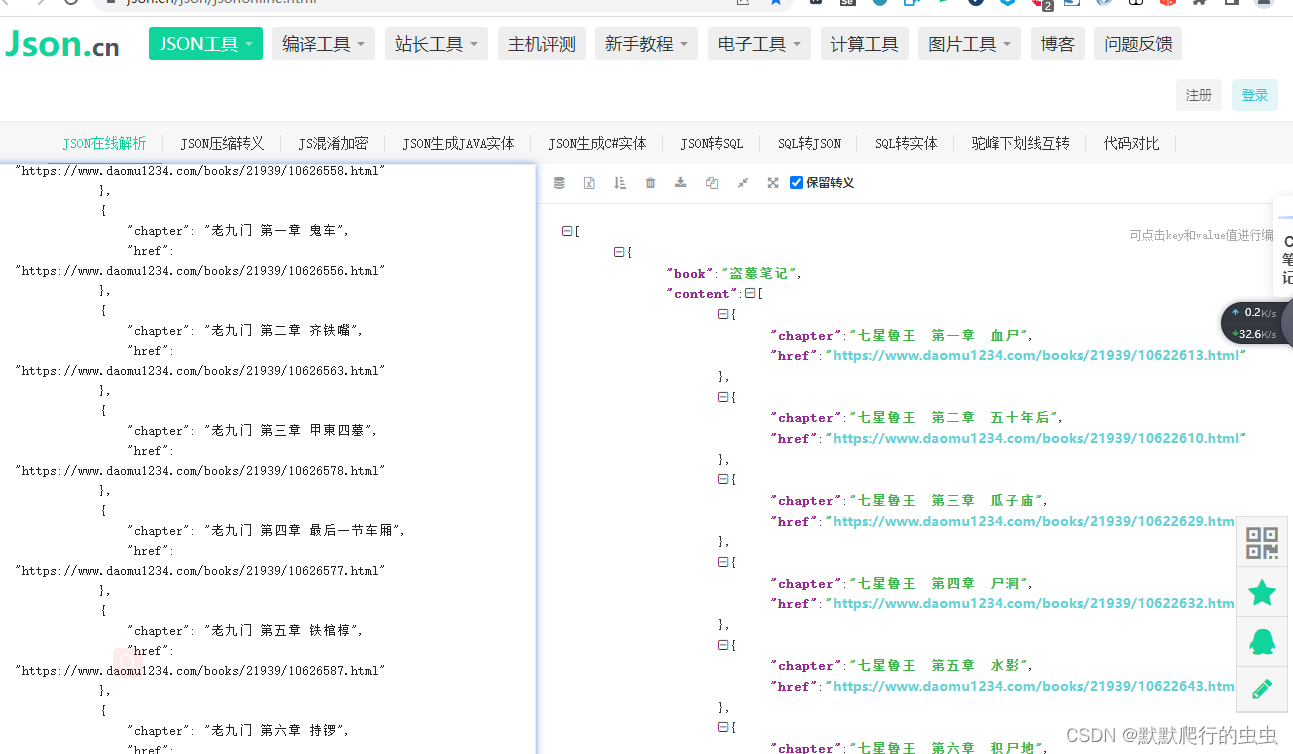This screenshot has height=754, width=1293.
Task: Open the 站长工具 dropdown menu
Action: [437, 44]
